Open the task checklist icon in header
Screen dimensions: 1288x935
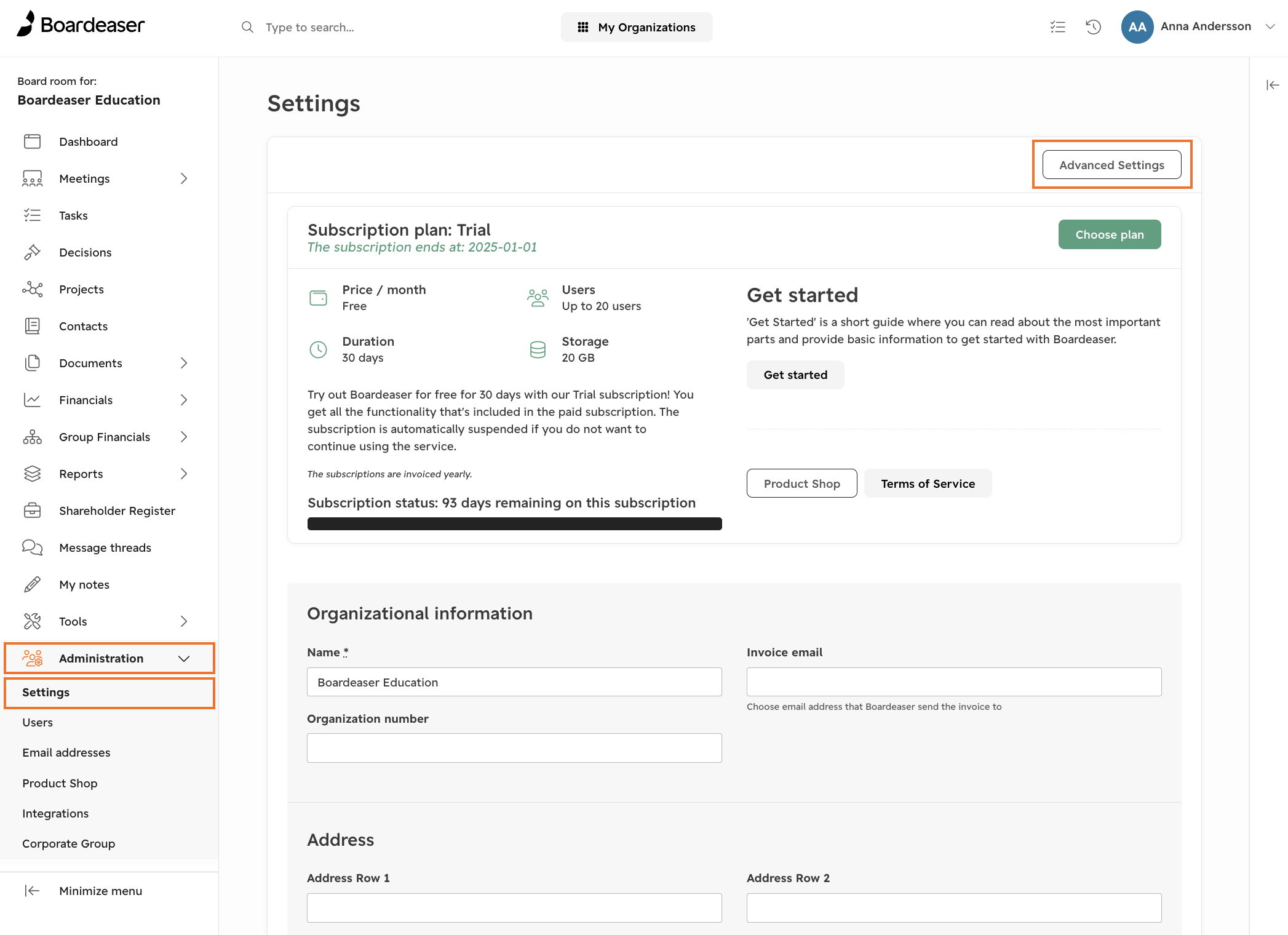pos(1057,26)
